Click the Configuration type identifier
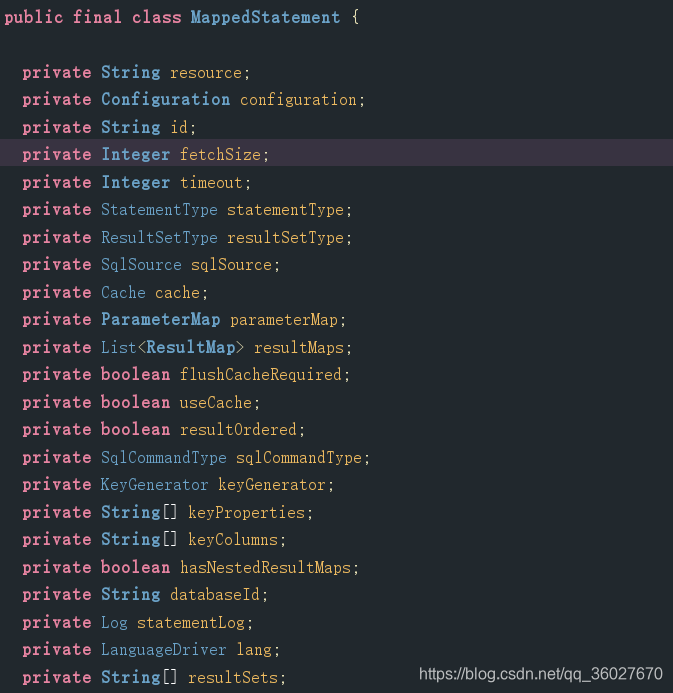This screenshot has width=673, height=693. [166, 100]
